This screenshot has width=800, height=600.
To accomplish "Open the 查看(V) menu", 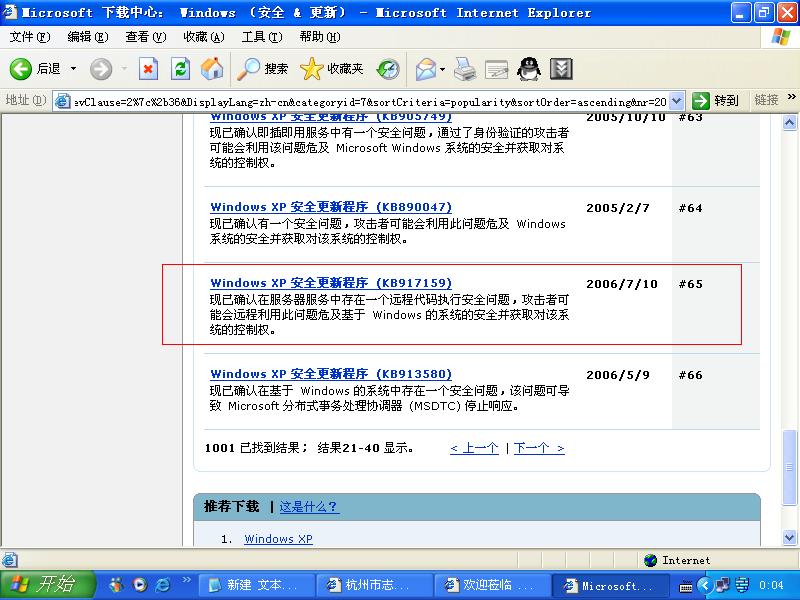I will pyautogui.click(x=146, y=37).
